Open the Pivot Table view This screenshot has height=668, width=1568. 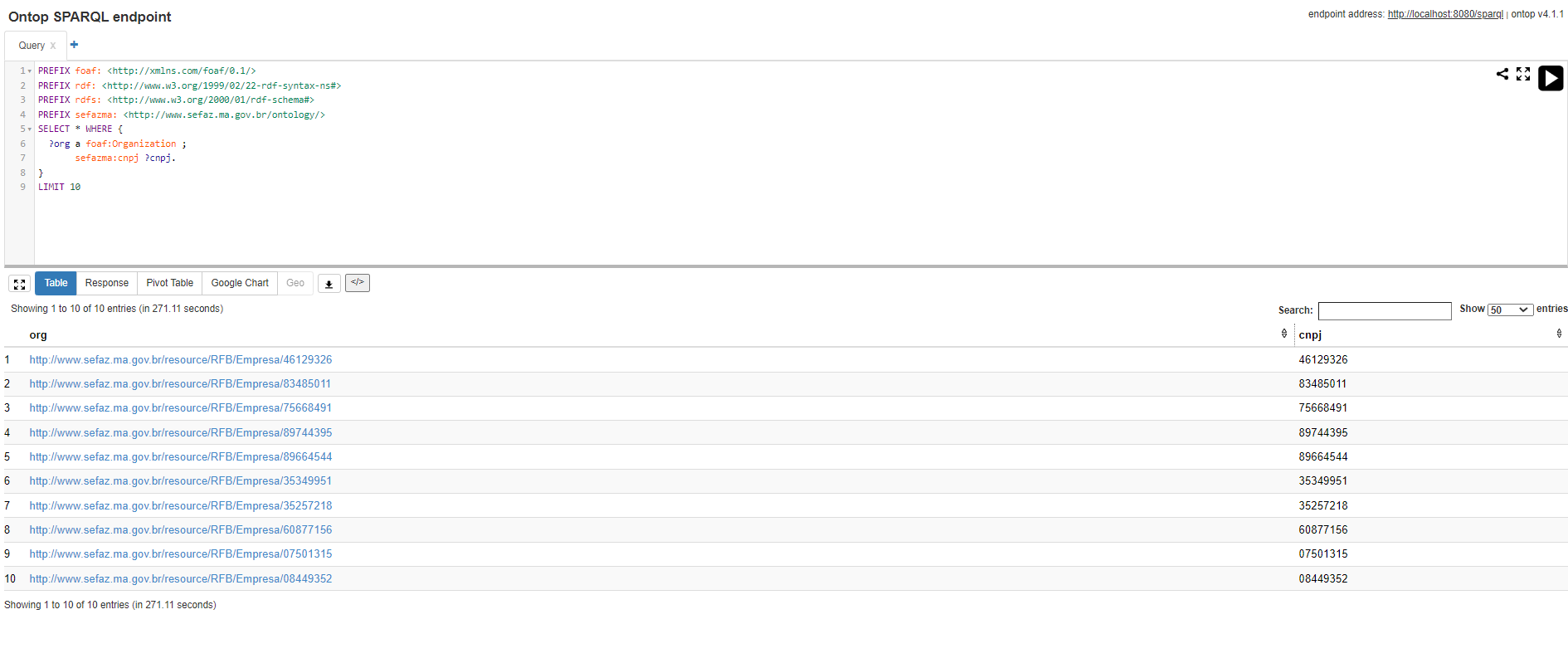click(169, 283)
